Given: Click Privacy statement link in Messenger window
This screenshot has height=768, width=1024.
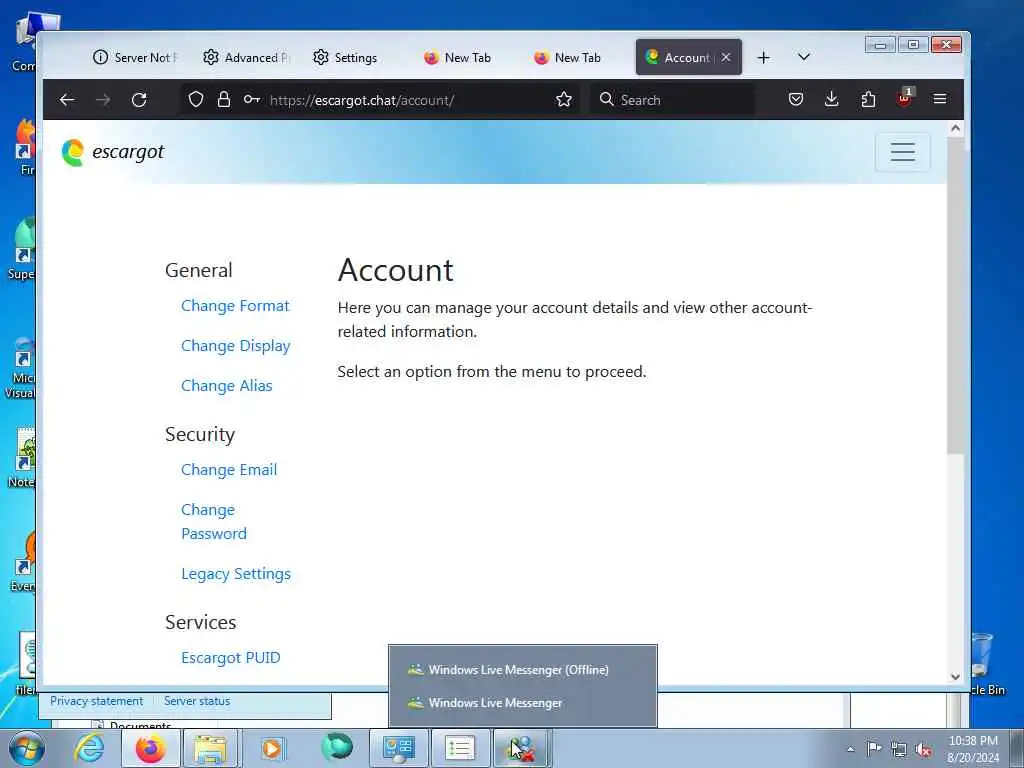Looking at the screenshot, I should tap(96, 701).
